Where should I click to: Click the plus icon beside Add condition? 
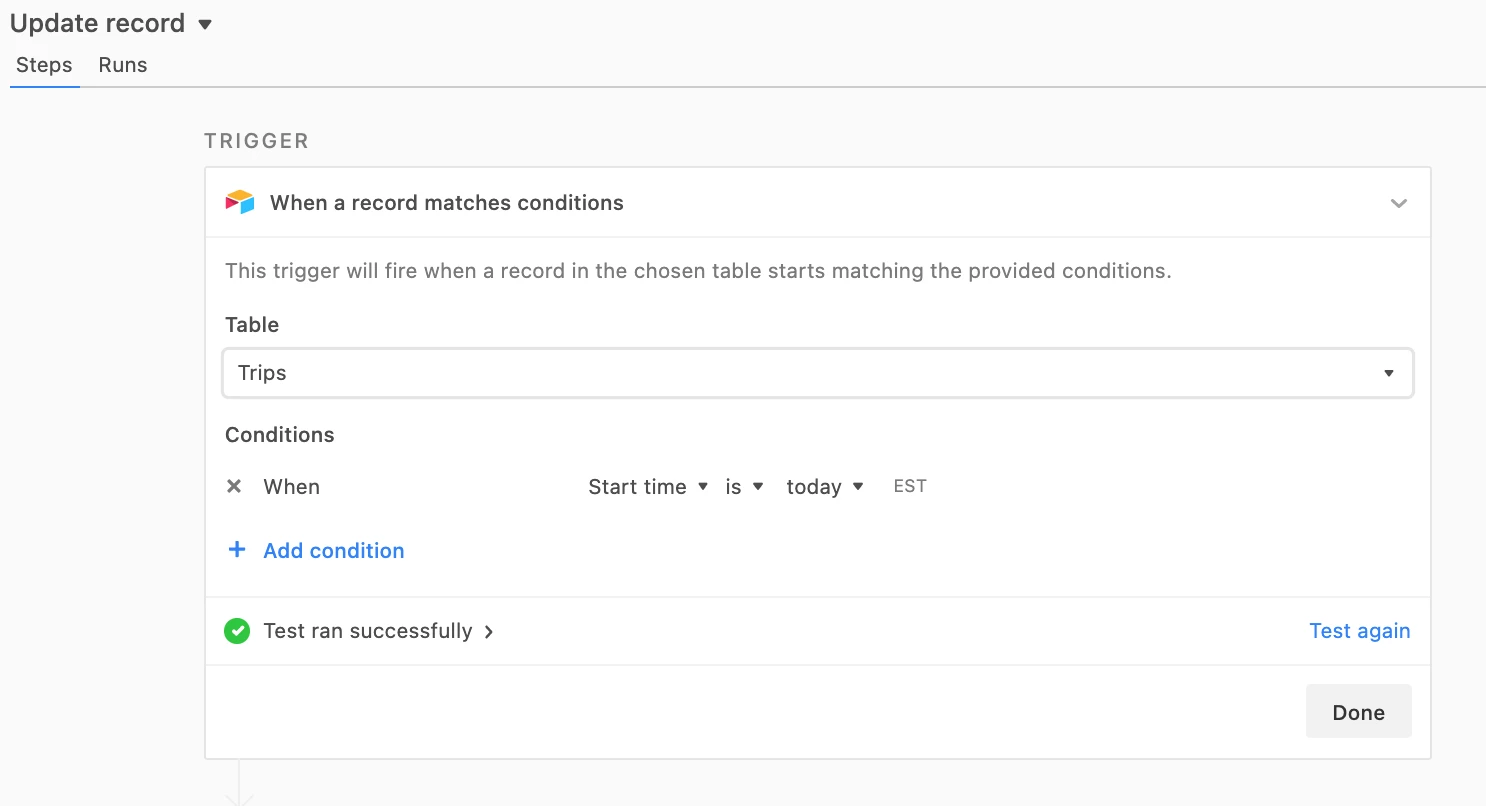tap(237, 550)
